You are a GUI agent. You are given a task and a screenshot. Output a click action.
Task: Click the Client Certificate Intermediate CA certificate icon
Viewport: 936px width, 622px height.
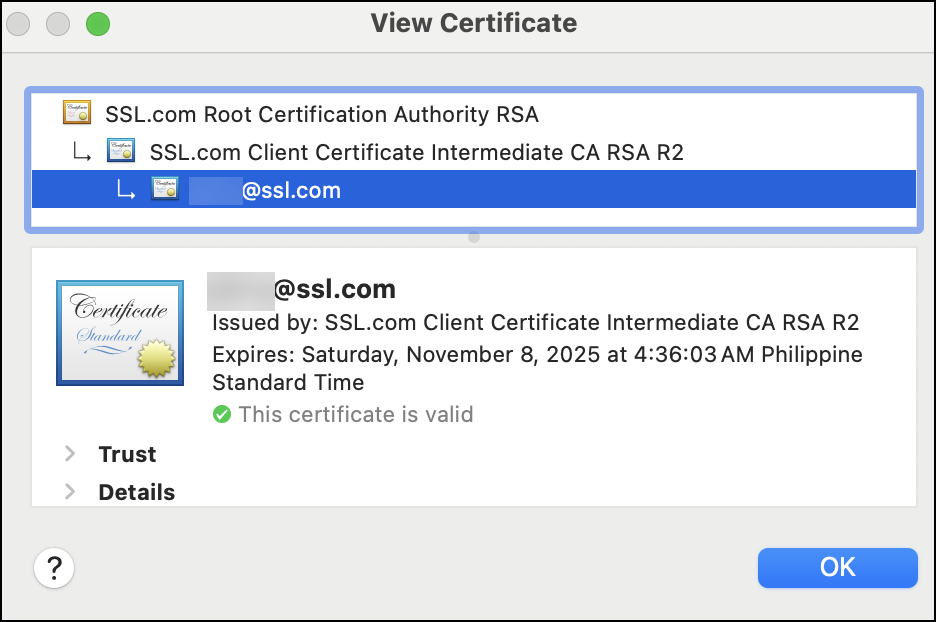coord(121,151)
